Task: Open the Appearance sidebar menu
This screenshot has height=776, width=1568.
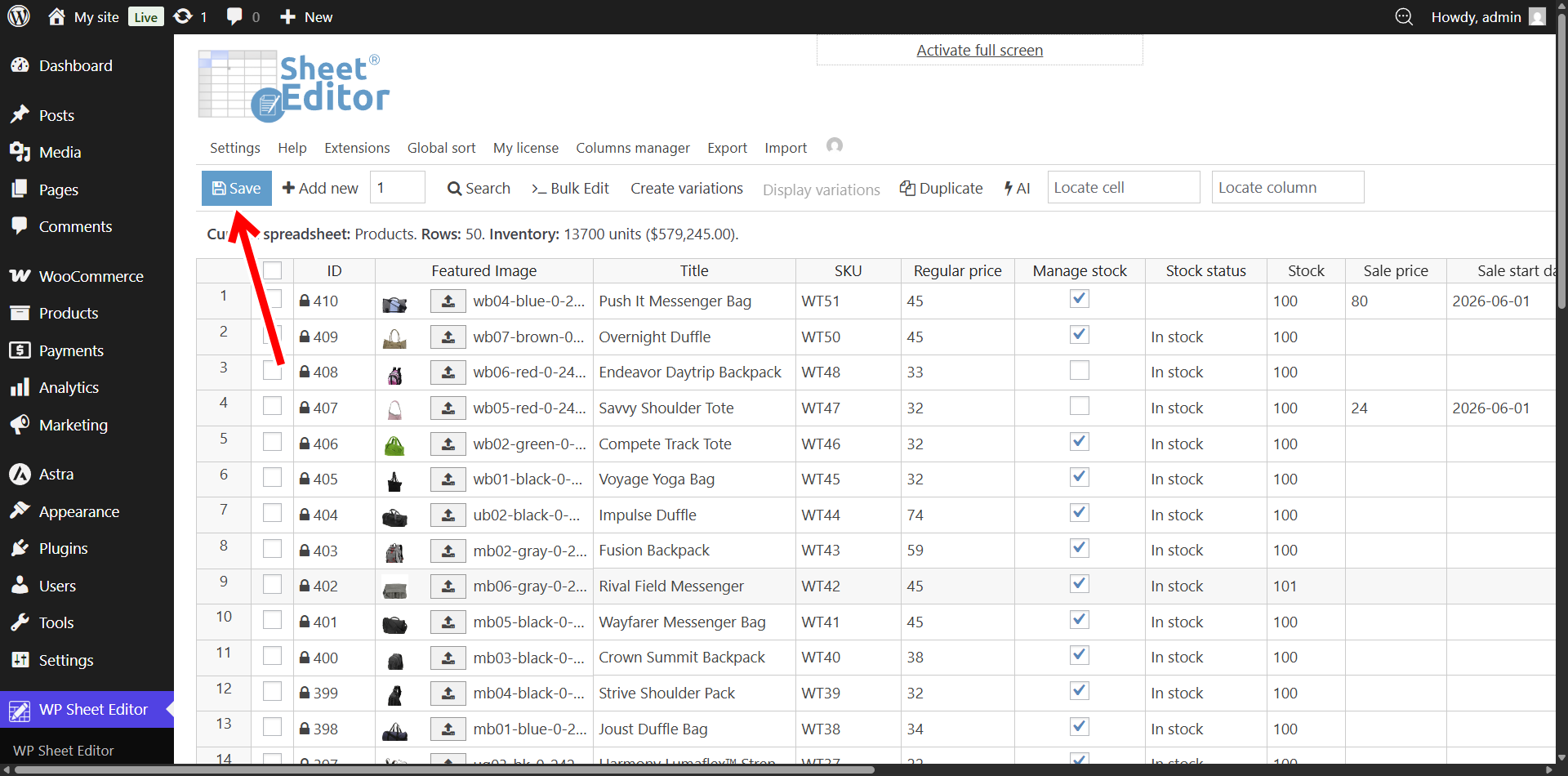Action: [x=78, y=511]
